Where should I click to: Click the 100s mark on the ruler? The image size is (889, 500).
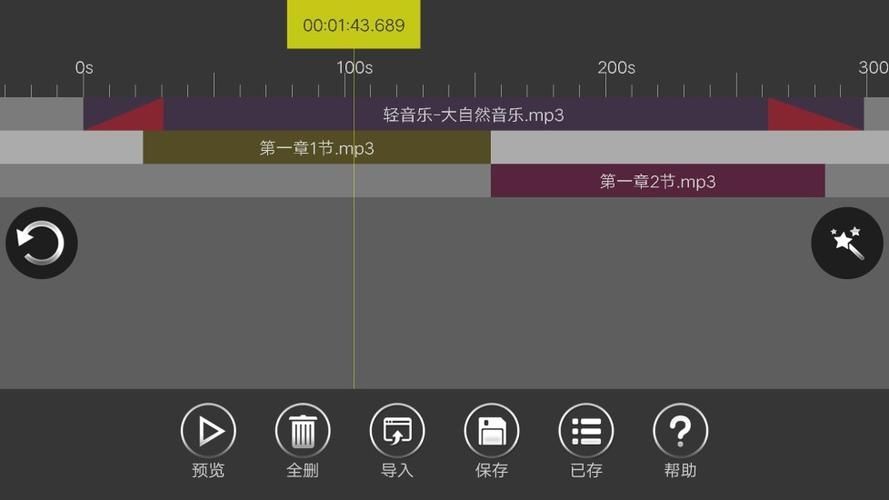(x=354, y=68)
